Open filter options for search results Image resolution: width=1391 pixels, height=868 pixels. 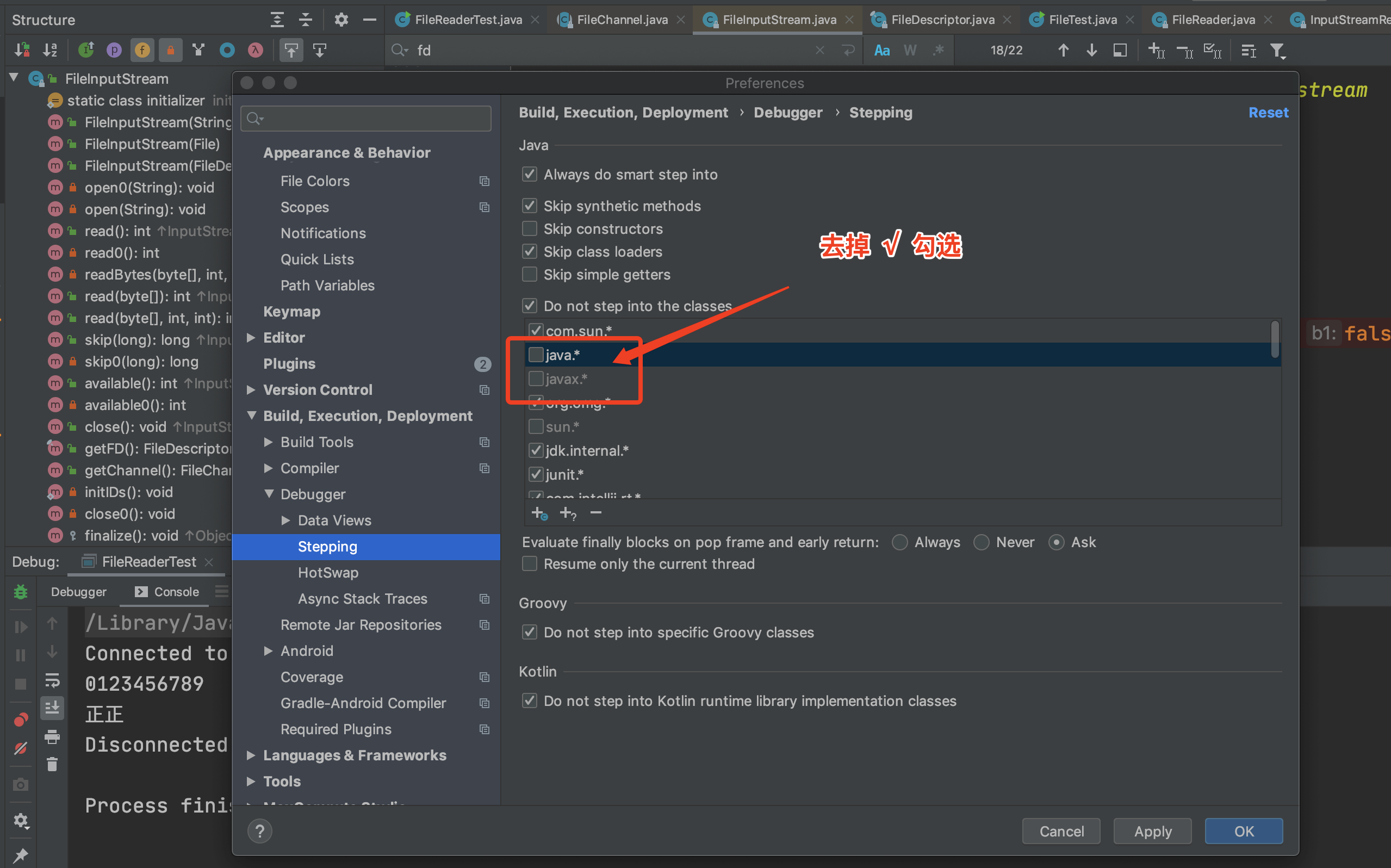(1278, 51)
